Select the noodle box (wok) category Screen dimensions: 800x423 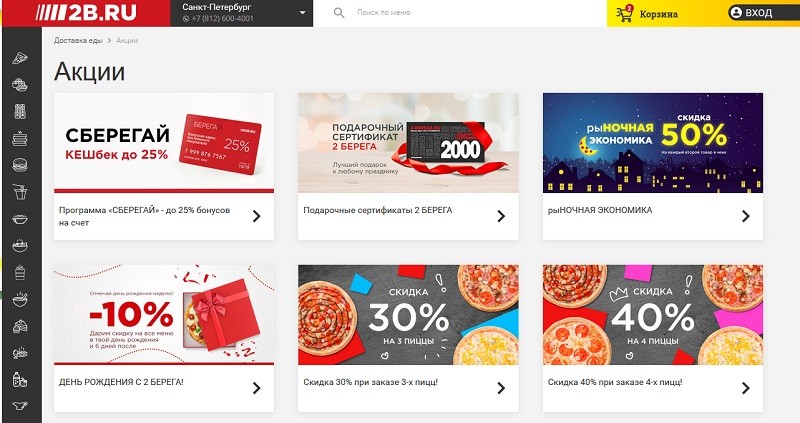click(20, 192)
